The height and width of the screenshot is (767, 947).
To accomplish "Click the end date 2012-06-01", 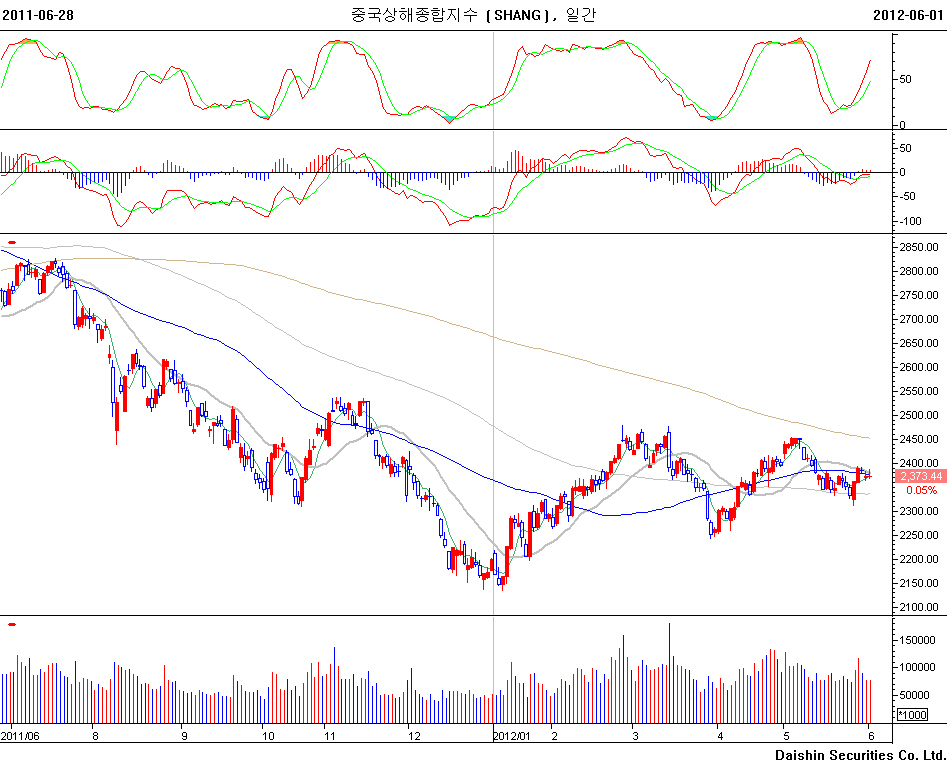I will coord(908,15).
